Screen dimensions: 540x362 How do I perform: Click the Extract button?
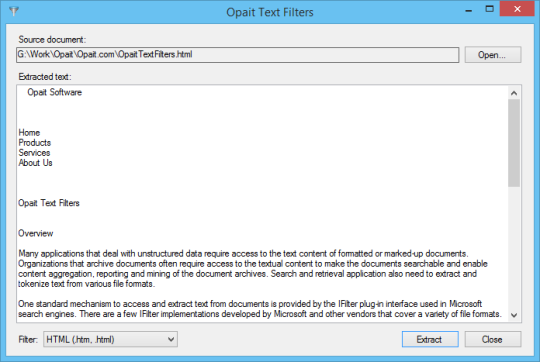tap(430, 339)
